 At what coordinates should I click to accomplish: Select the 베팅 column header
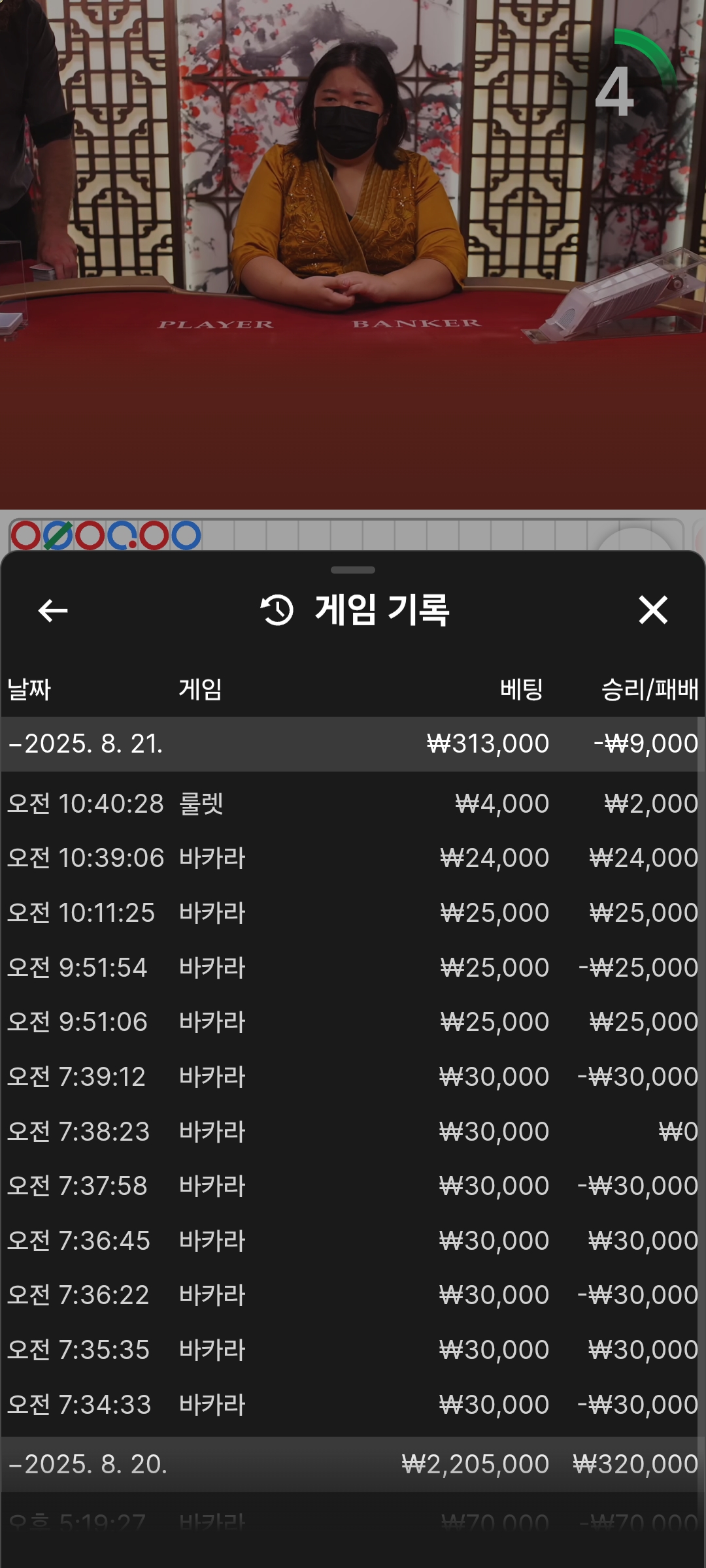click(522, 689)
